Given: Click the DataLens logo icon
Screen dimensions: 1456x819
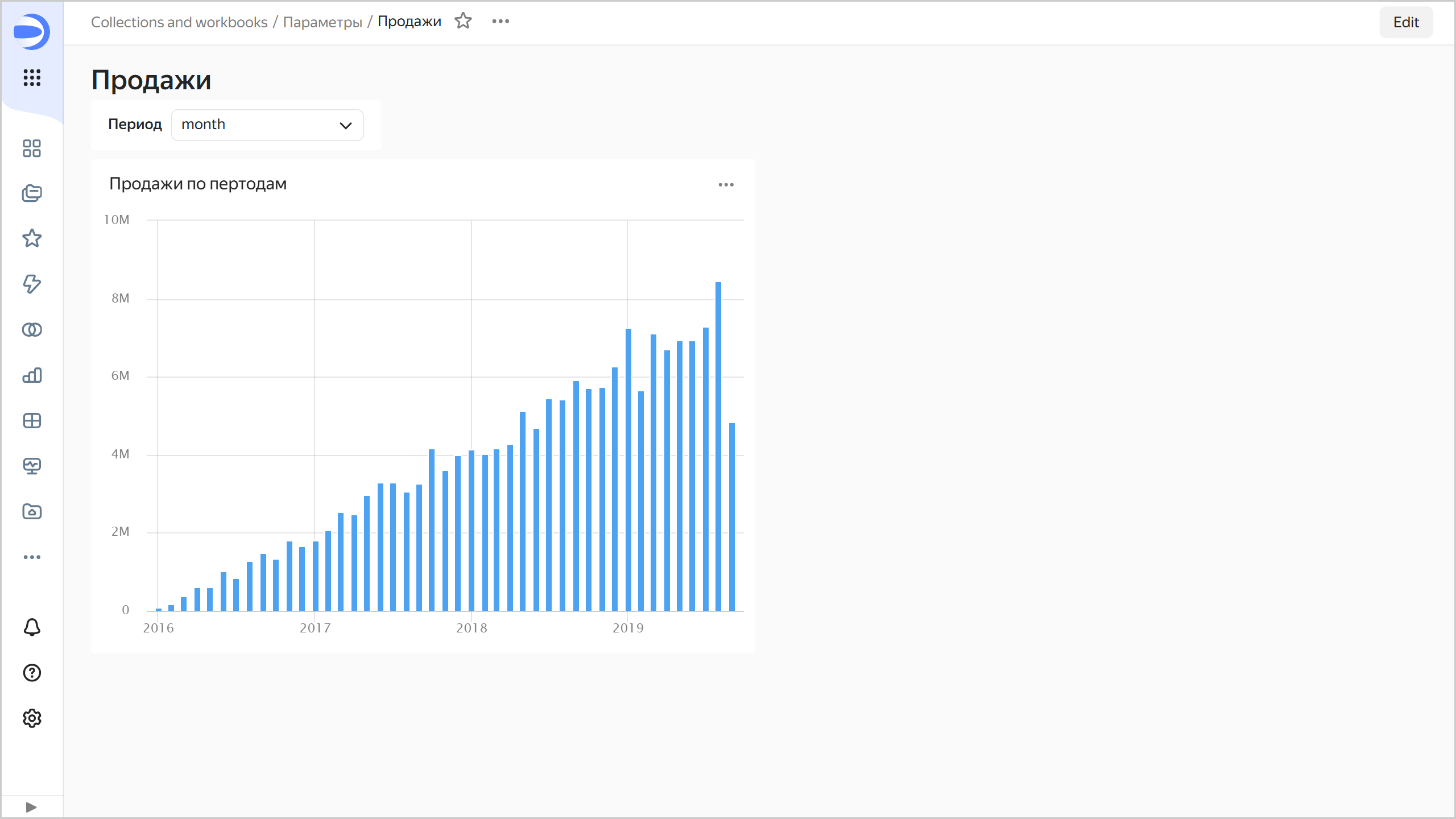Looking at the screenshot, I should point(32,31).
